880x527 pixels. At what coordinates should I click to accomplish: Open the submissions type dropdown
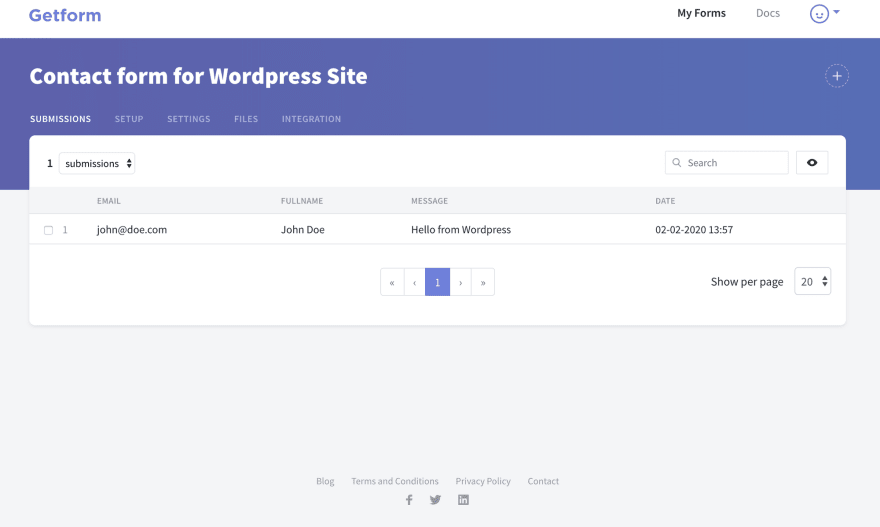pyautogui.click(x=97, y=163)
